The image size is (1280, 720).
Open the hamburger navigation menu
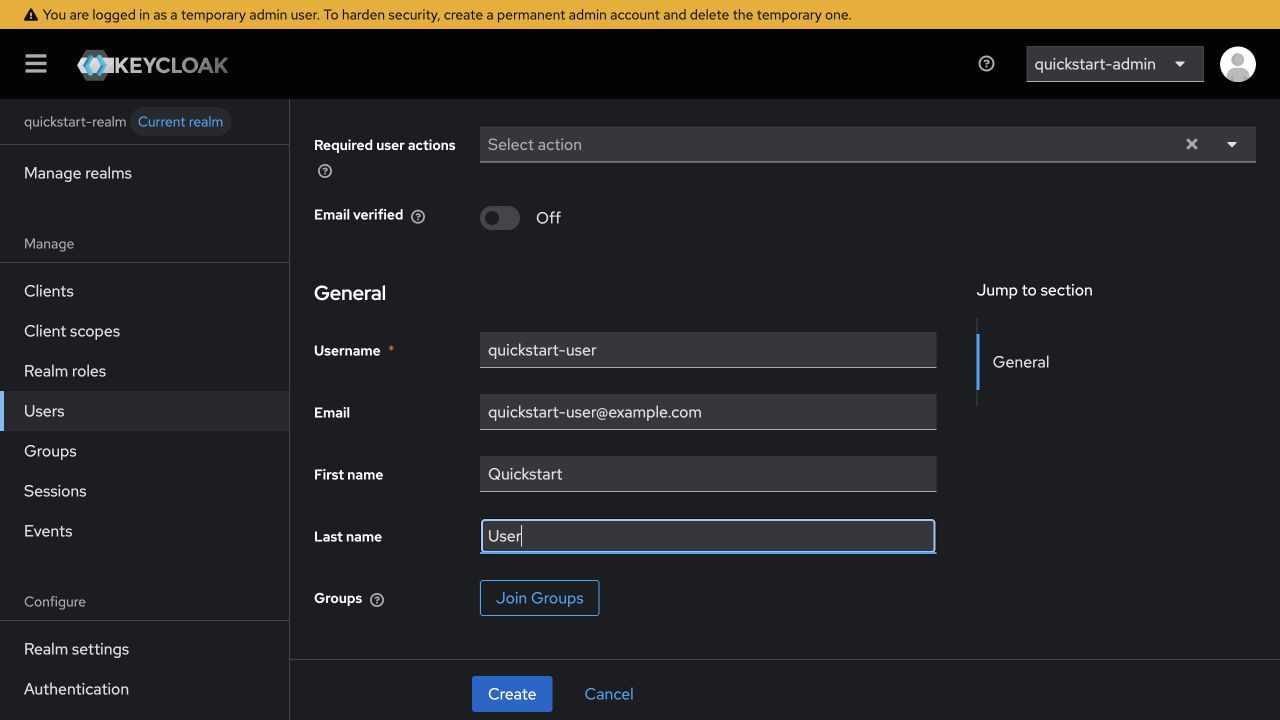click(36, 64)
